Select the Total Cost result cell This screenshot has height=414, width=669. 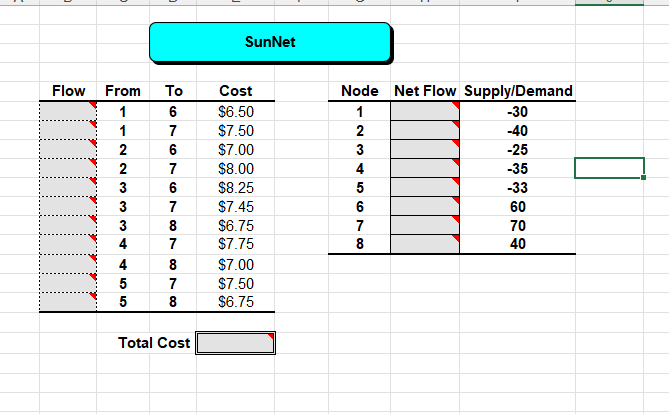(236, 343)
